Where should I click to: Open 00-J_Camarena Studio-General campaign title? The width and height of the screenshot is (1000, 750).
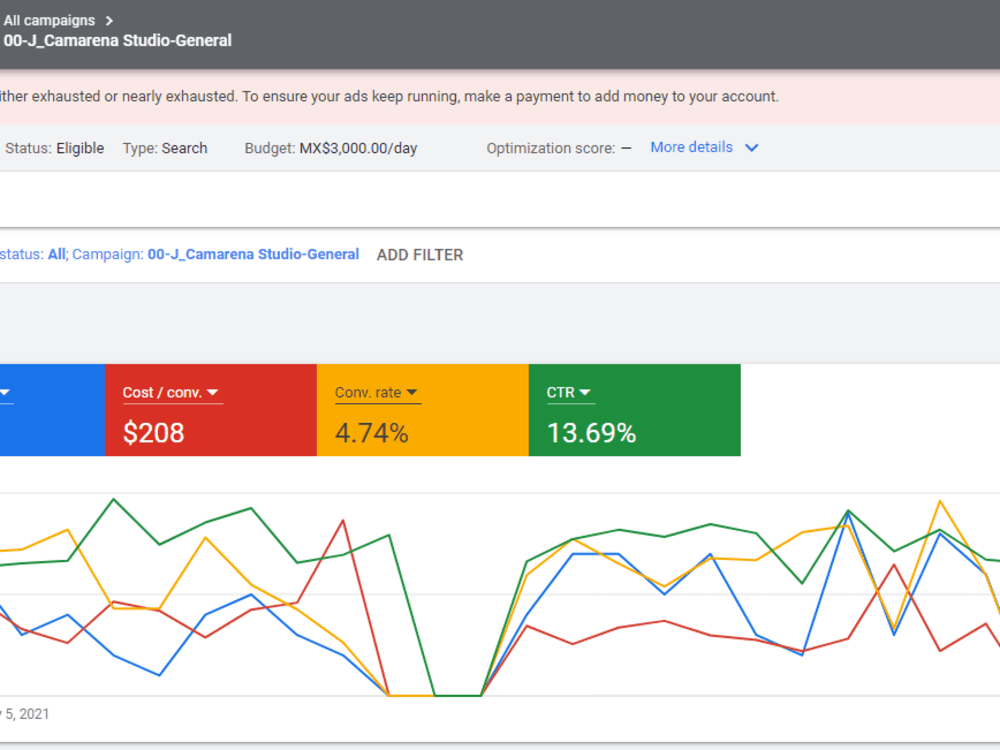pyautogui.click(x=117, y=41)
